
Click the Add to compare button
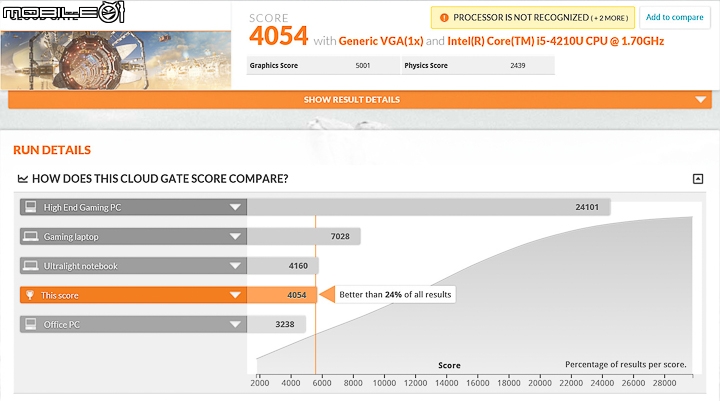(675, 17)
